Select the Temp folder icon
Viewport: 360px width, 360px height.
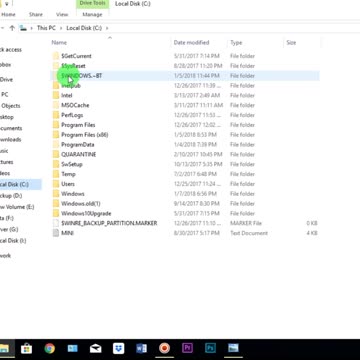56,174
